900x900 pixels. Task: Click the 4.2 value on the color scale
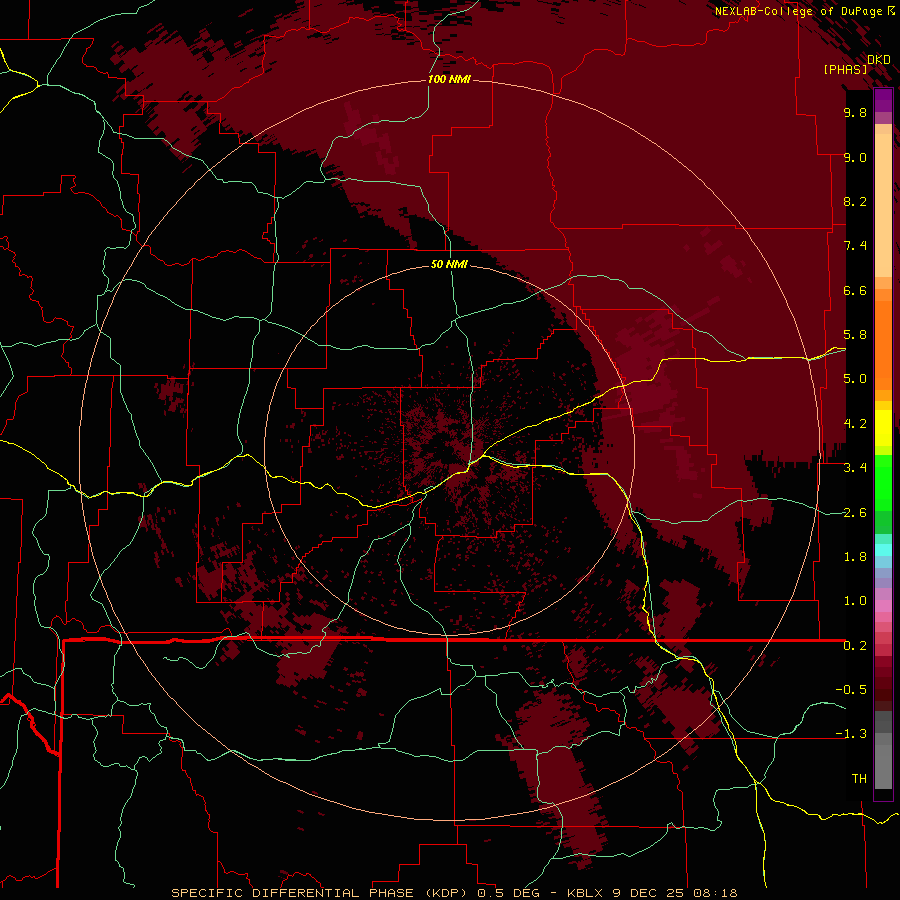pos(855,424)
